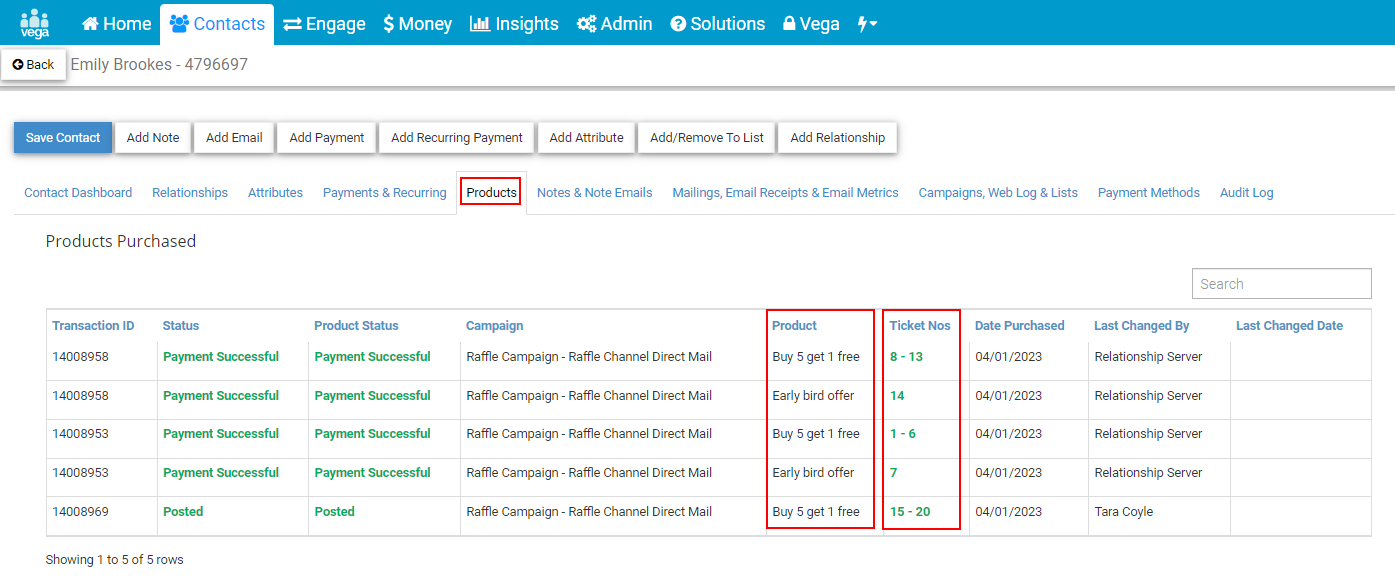
Task: Save the contact
Action: click(x=63, y=138)
